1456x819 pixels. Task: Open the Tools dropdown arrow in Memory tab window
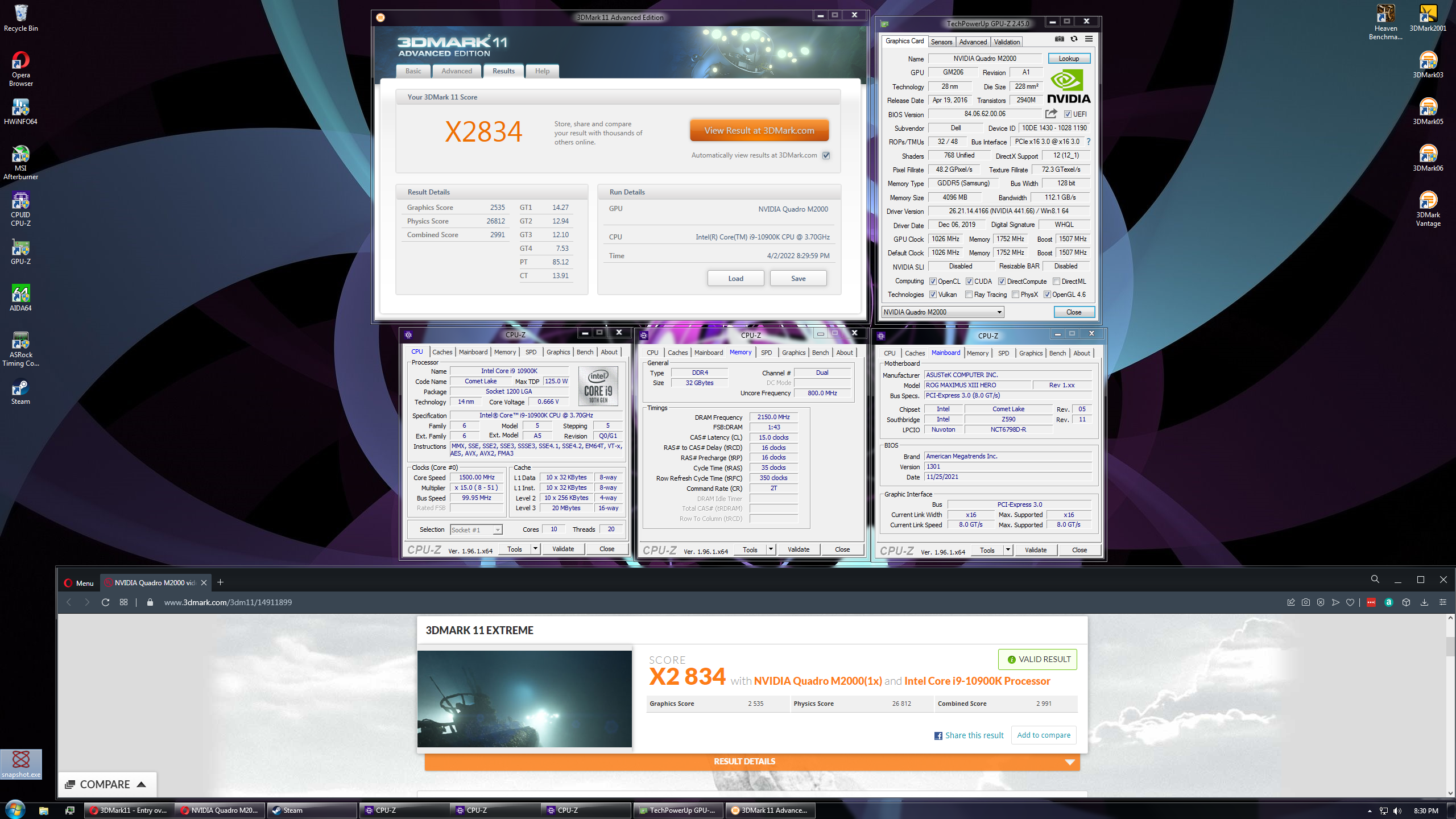[771, 549]
